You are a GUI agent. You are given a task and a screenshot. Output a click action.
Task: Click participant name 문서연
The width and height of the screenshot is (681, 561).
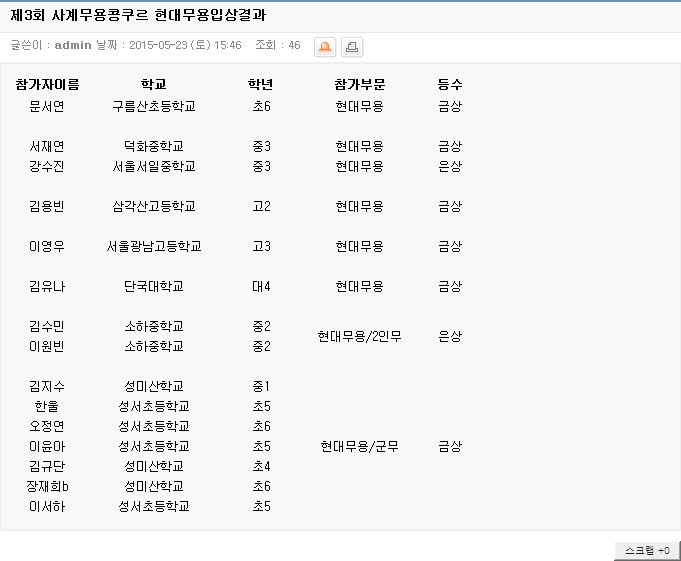[x=47, y=106]
